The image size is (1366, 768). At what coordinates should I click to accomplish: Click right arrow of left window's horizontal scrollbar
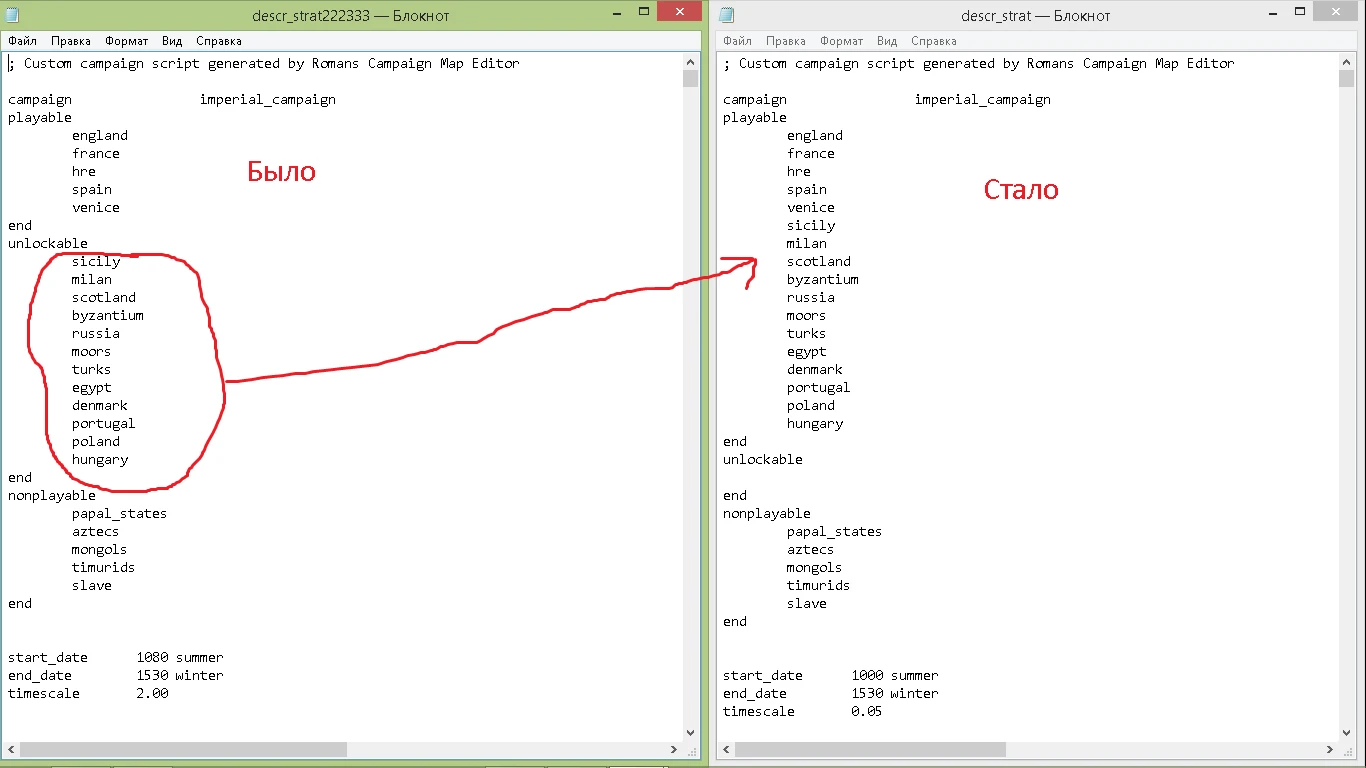(x=674, y=749)
